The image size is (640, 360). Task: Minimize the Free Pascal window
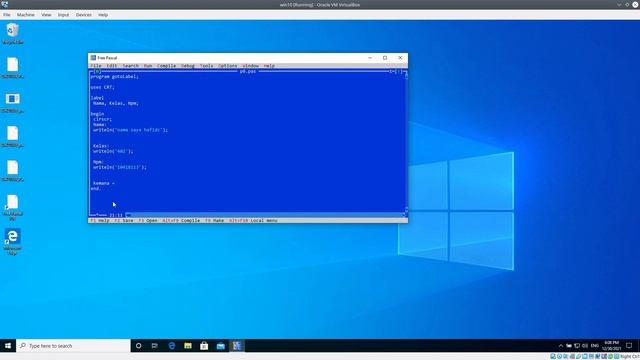pyautogui.click(x=370, y=58)
